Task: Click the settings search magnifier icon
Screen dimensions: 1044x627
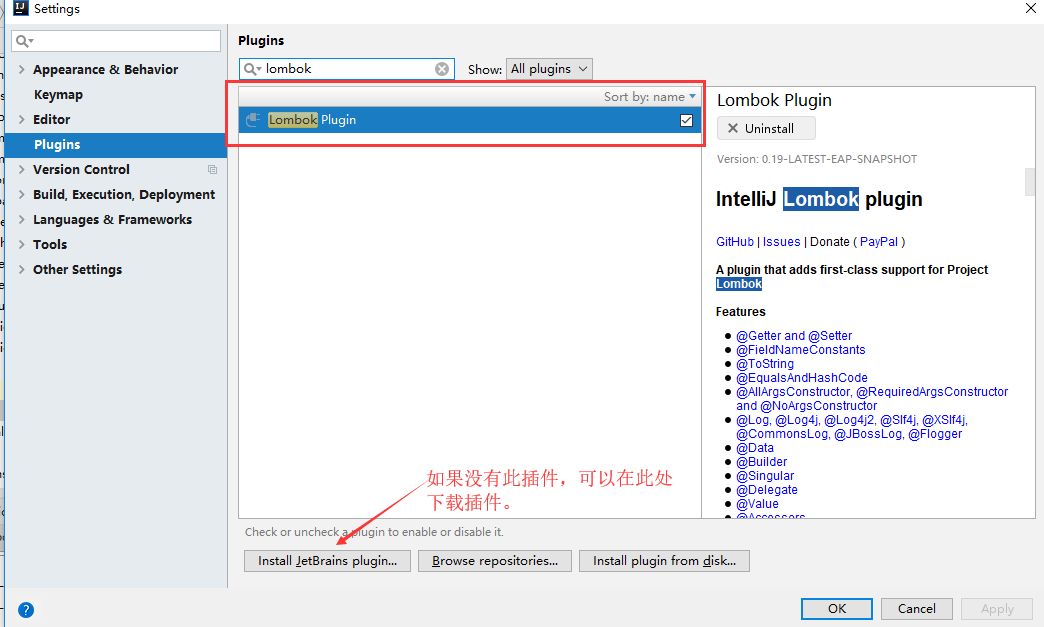Action: (x=24, y=41)
